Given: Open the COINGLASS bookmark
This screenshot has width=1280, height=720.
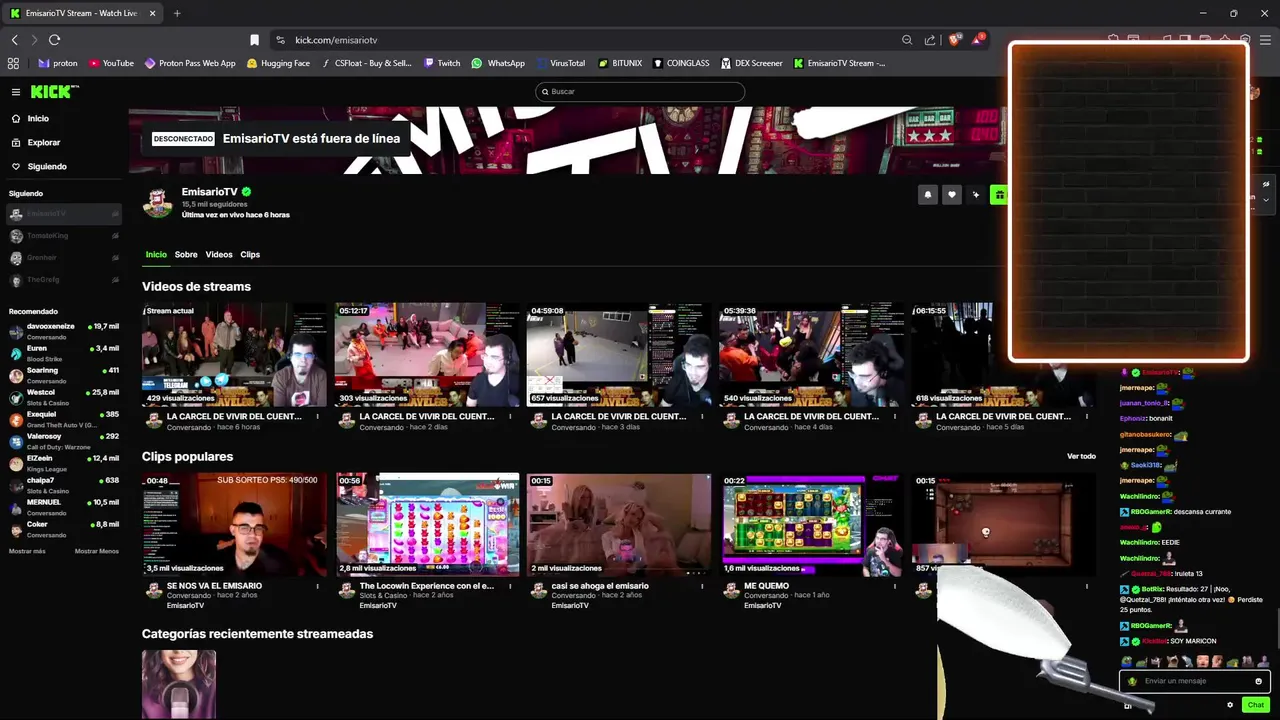Looking at the screenshot, I should (x=681, y=63).
